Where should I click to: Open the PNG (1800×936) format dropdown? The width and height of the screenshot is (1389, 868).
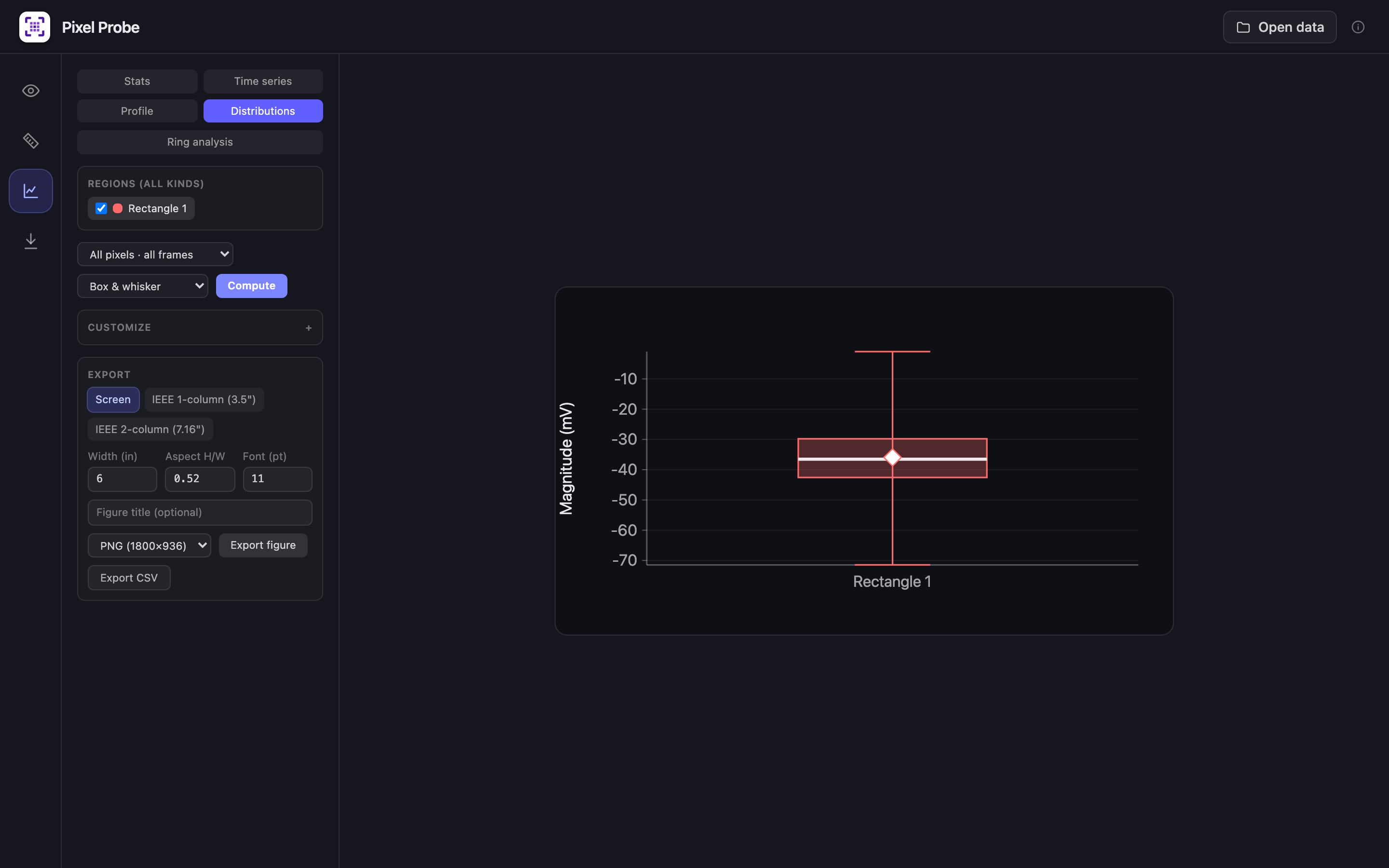[149, 545]
